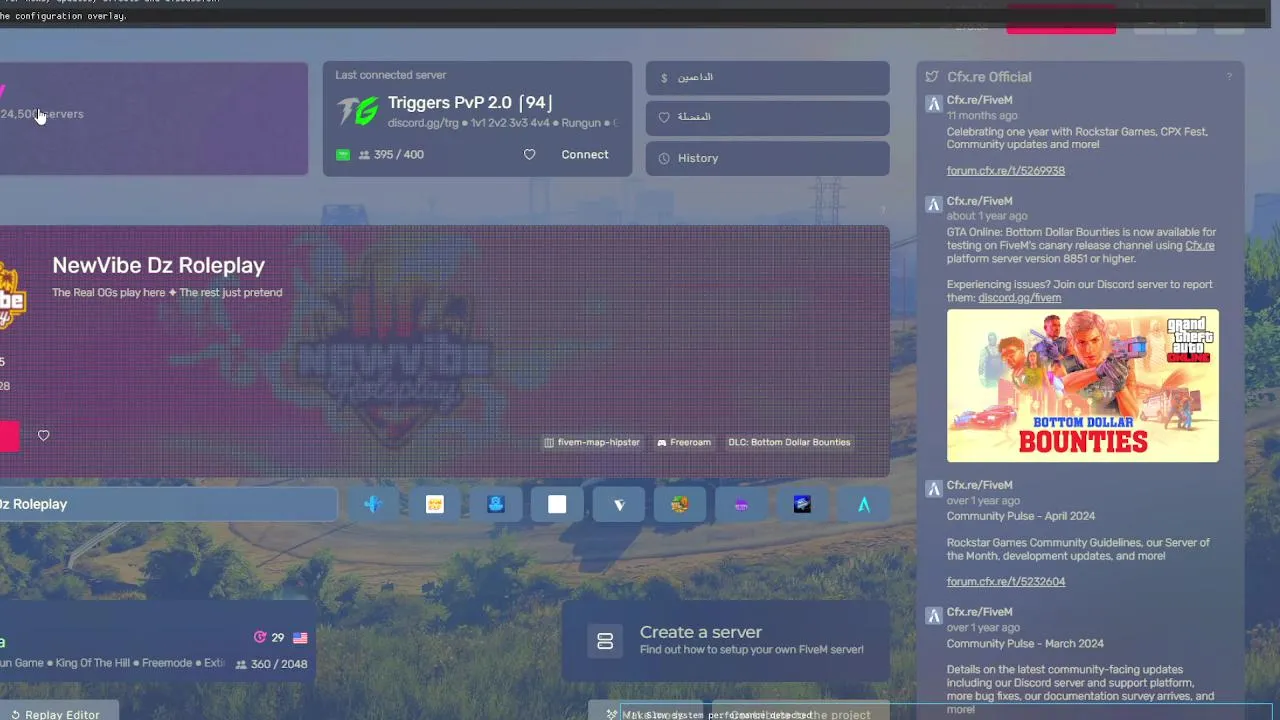This screenshot has height=720, width=1280.
Task: Open the cyan A logo server tile
Action: pos(864,504)
